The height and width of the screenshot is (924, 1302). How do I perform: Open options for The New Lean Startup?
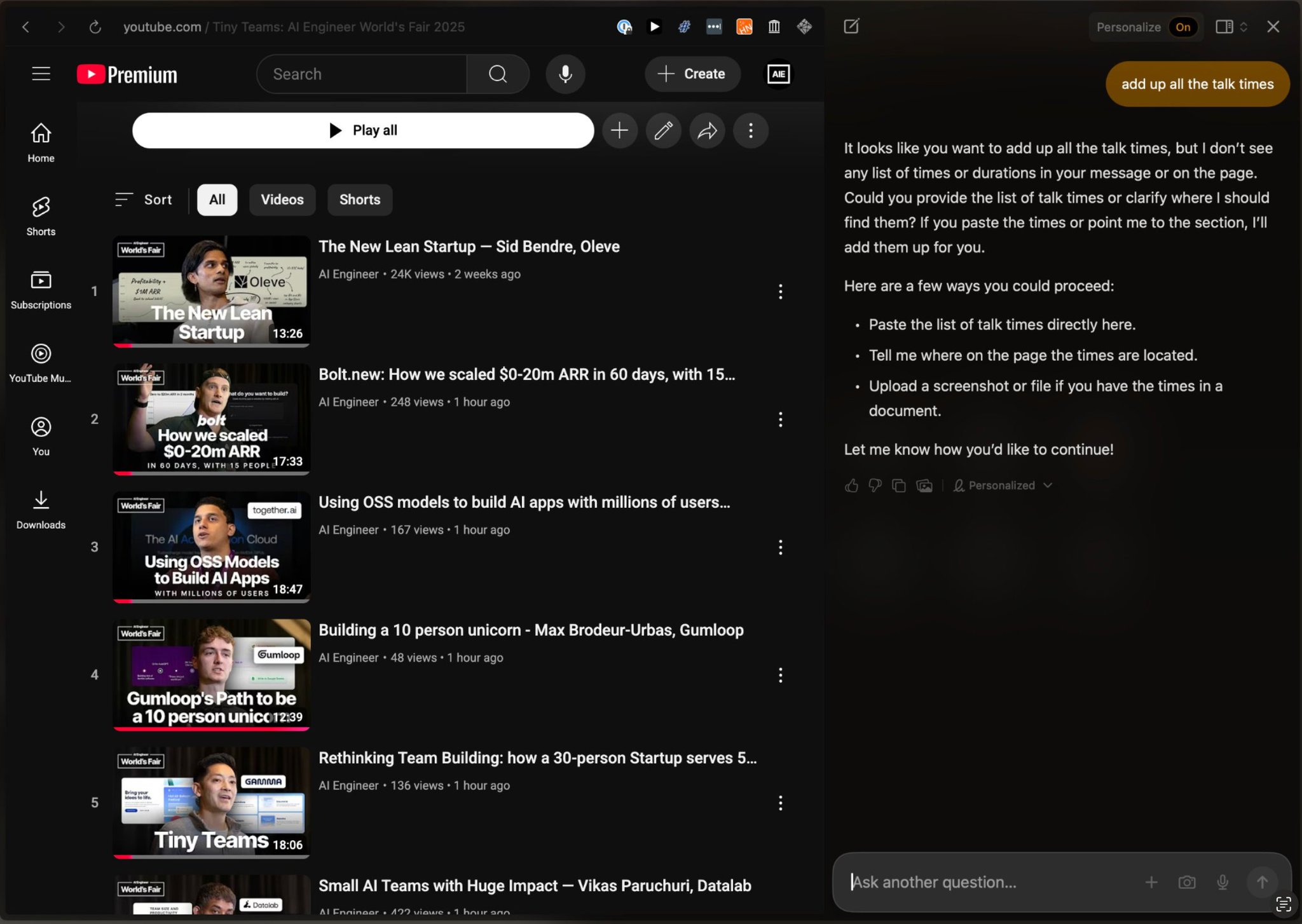click(x=781, y=292)
